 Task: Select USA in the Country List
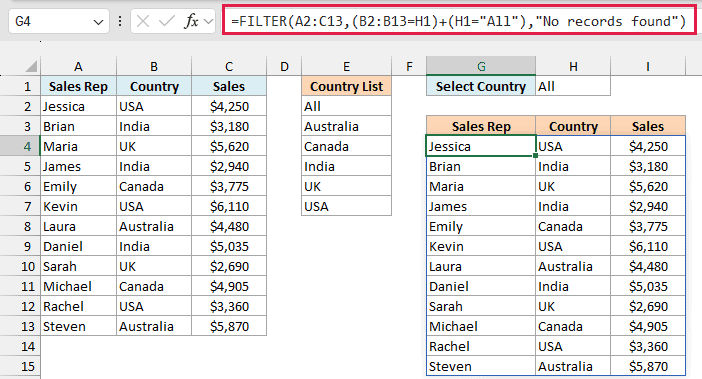pyautogui.click(x=347, y=206)
